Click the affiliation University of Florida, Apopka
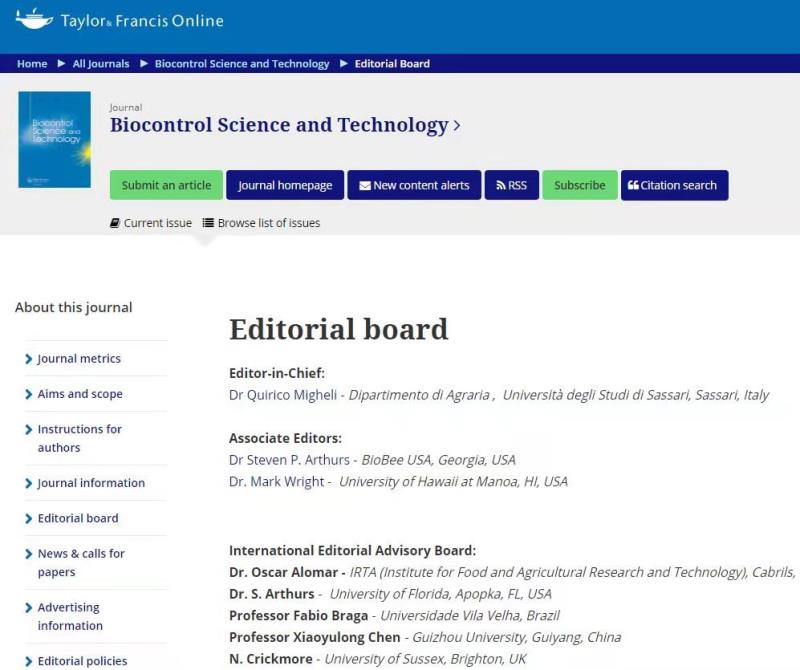The image size is (800, 670). coord(414,594)
